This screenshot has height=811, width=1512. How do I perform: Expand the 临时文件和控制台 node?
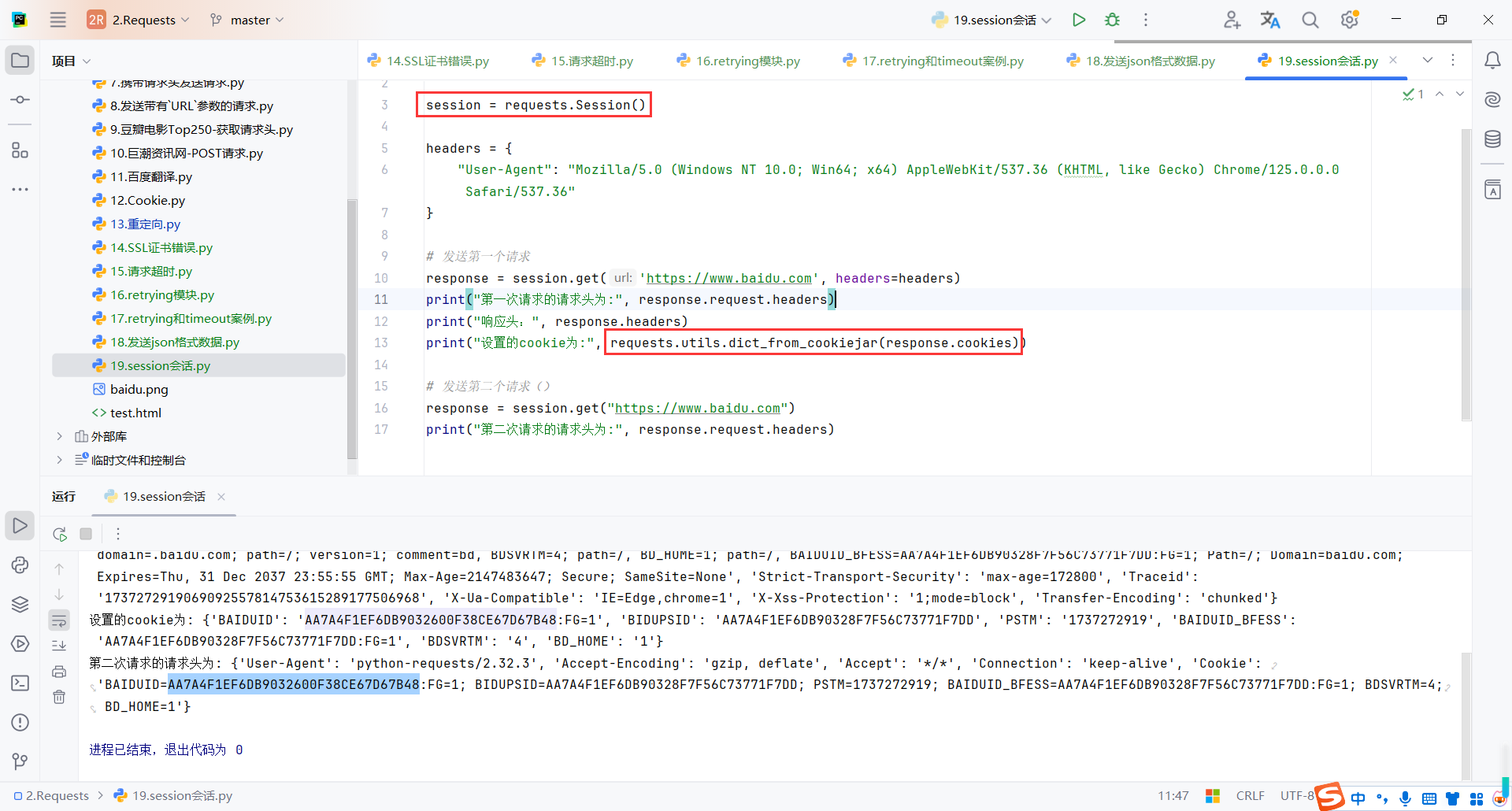coord(59,460)
